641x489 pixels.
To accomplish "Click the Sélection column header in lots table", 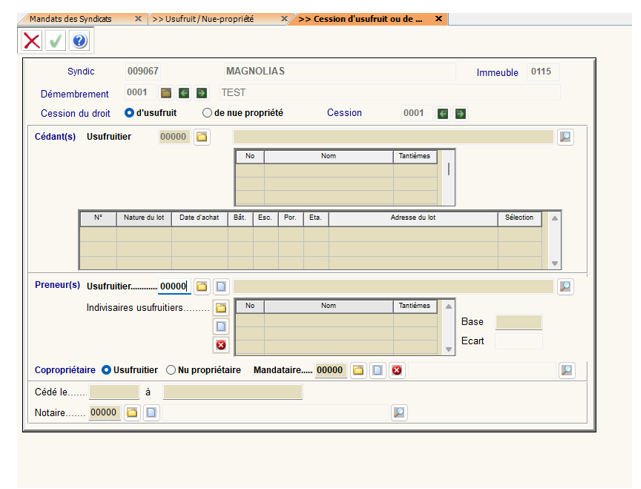I will point(519,218).
